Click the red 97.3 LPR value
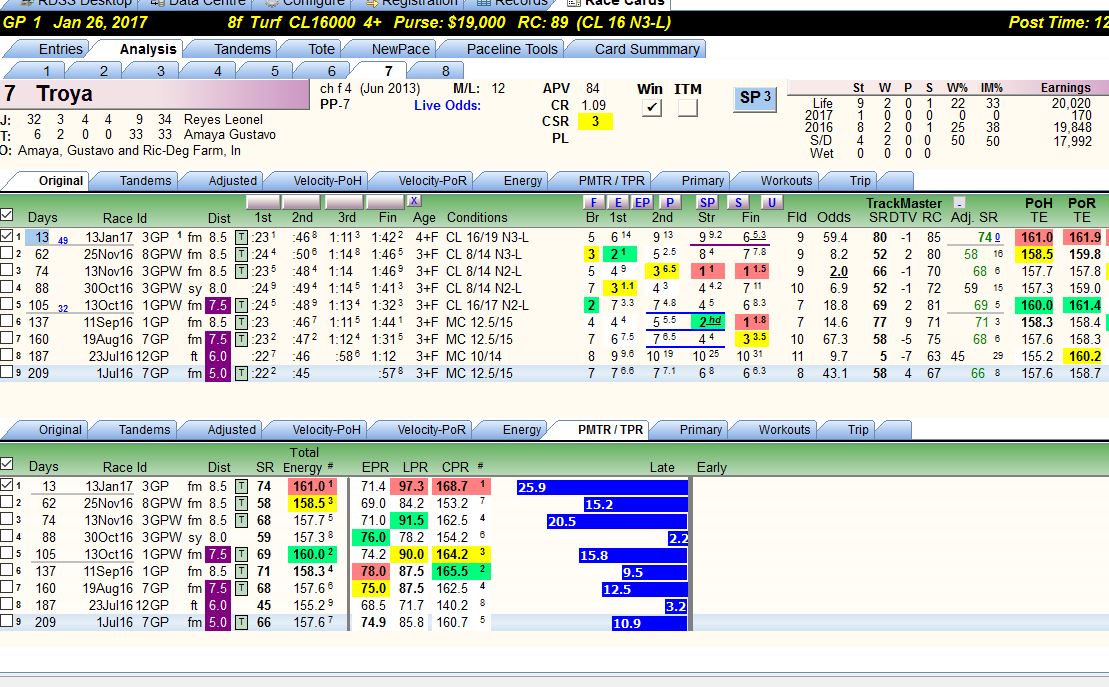Image resolution: width=1109 pixels, height=687 pixels. click(x=411, y=486)
